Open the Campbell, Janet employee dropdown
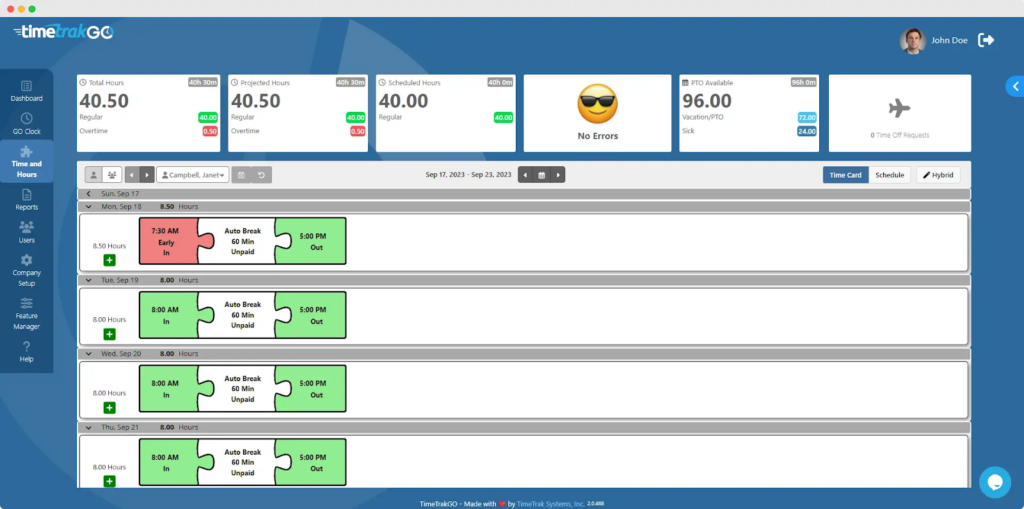Screen dimensions: 1024x509 tap(193, 175)
